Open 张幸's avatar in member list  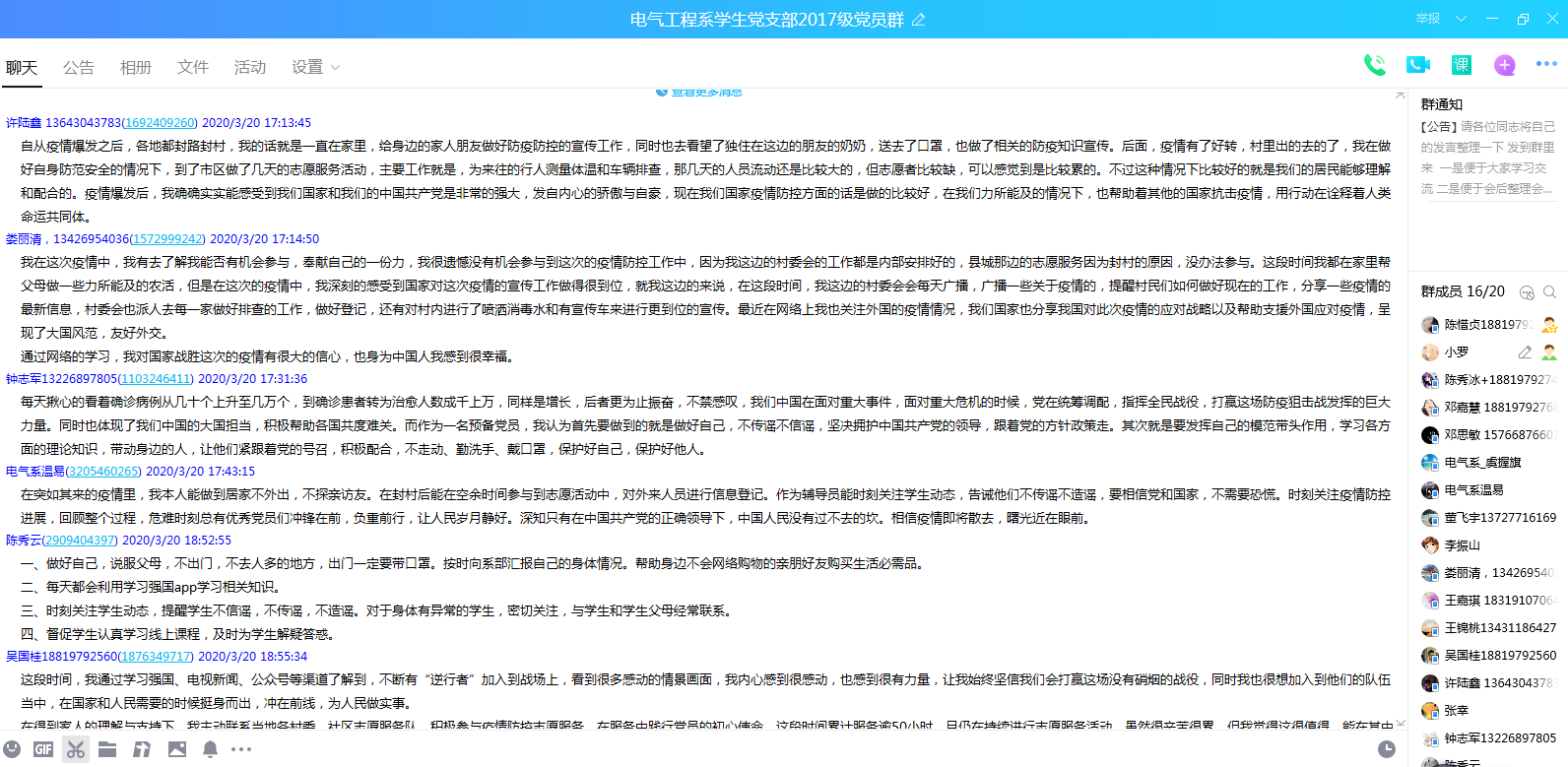(x=1430, y=711)
